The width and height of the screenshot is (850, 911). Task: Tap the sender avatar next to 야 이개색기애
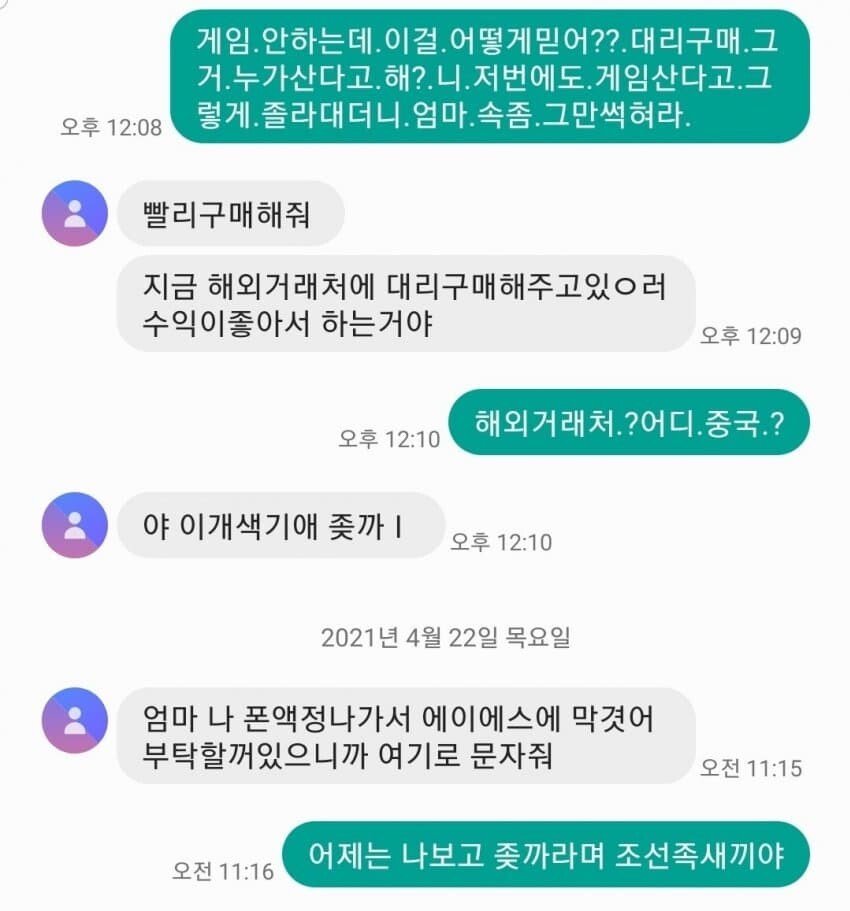click(75, 525)
